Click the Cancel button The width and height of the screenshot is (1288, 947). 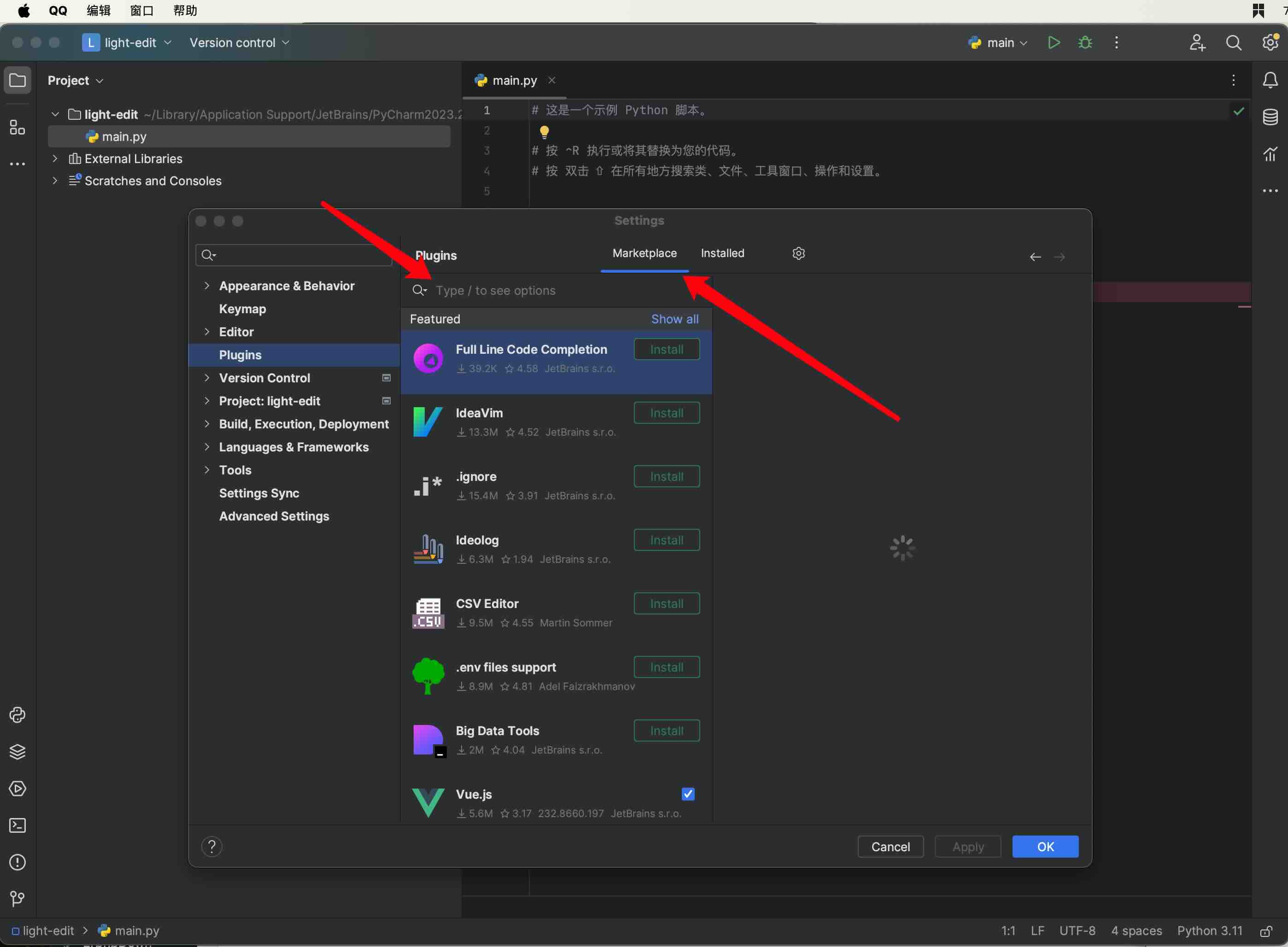pos(890,847)
